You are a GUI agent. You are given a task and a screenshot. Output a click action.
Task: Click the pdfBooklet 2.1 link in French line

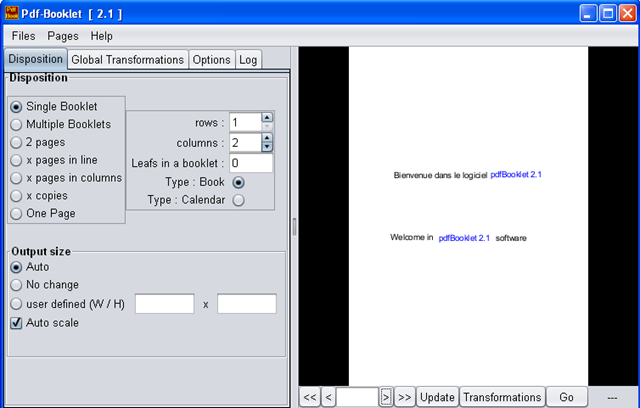point(516,175)
